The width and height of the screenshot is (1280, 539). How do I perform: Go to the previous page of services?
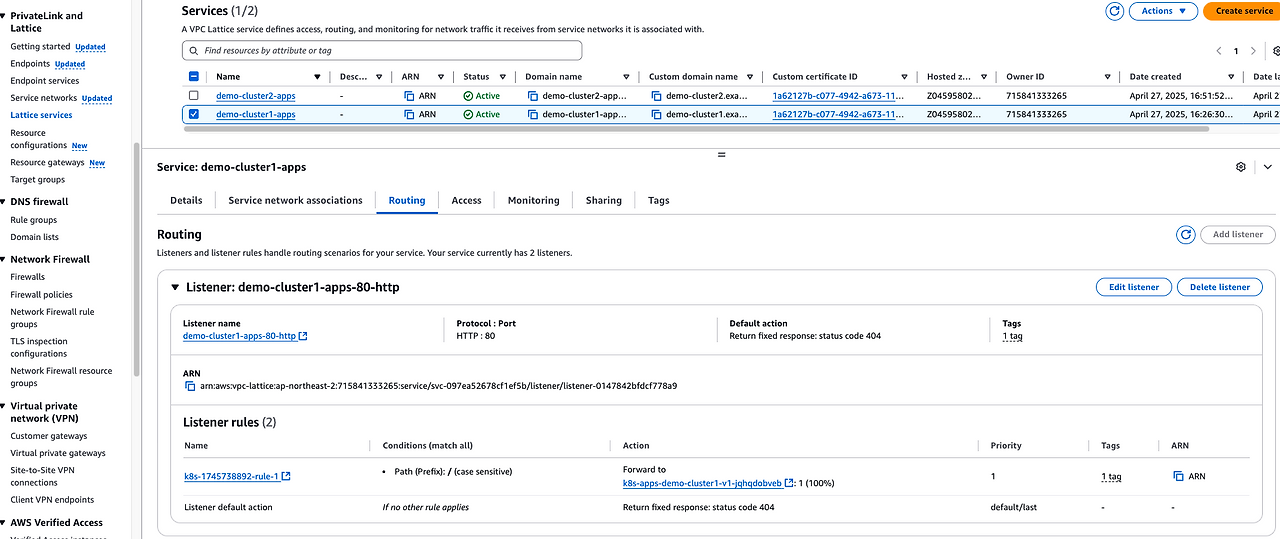pos(1219,51)
